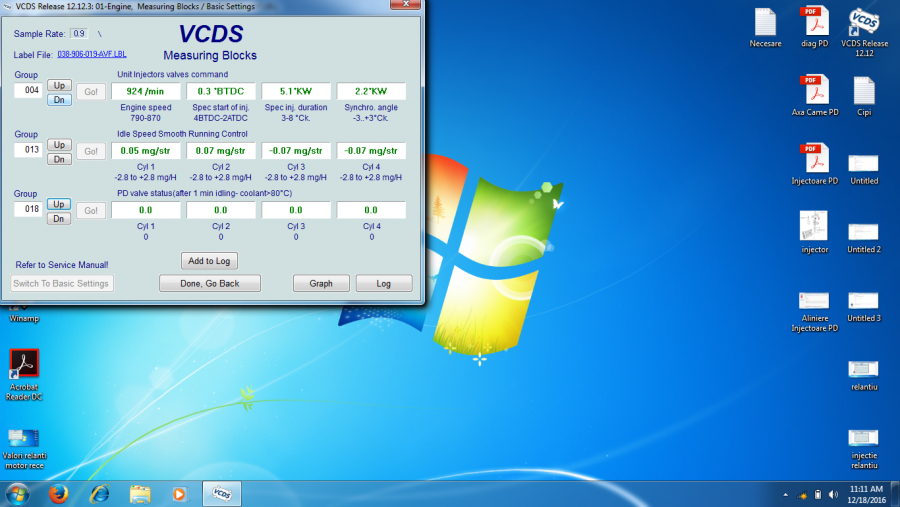Open Windows Media Player in taskbar
Image resolution: width=900 pixels, height=507 pixels.
[x=179, y=494]
